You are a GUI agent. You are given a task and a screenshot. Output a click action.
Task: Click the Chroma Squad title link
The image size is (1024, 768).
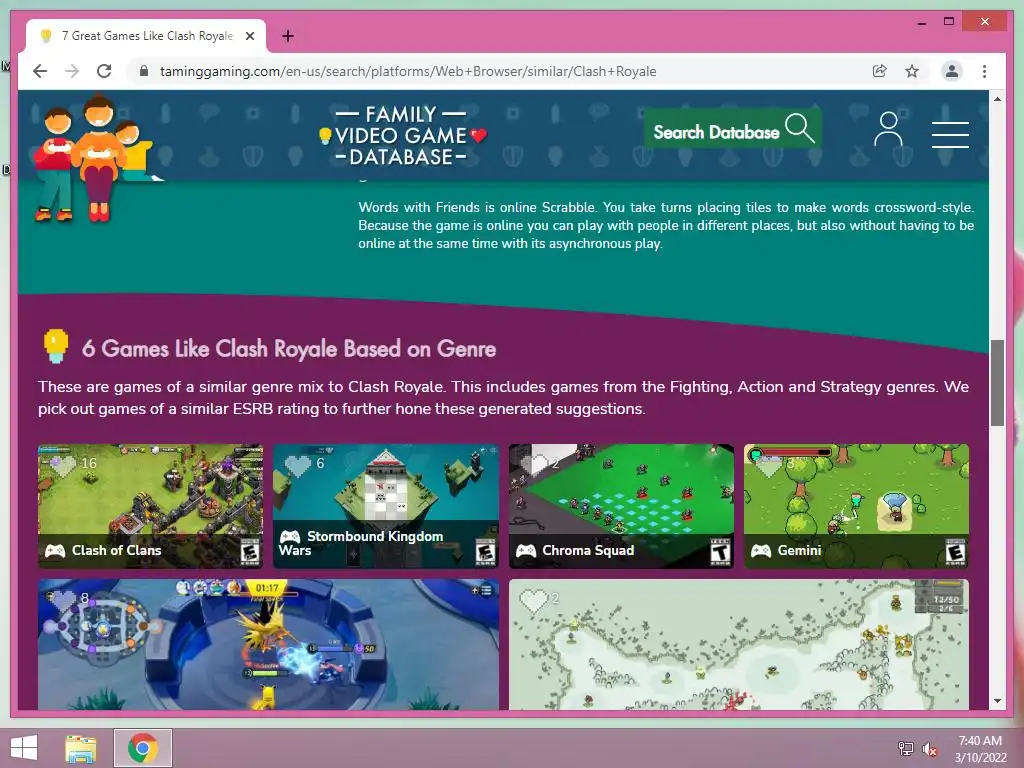click(588, 551)
